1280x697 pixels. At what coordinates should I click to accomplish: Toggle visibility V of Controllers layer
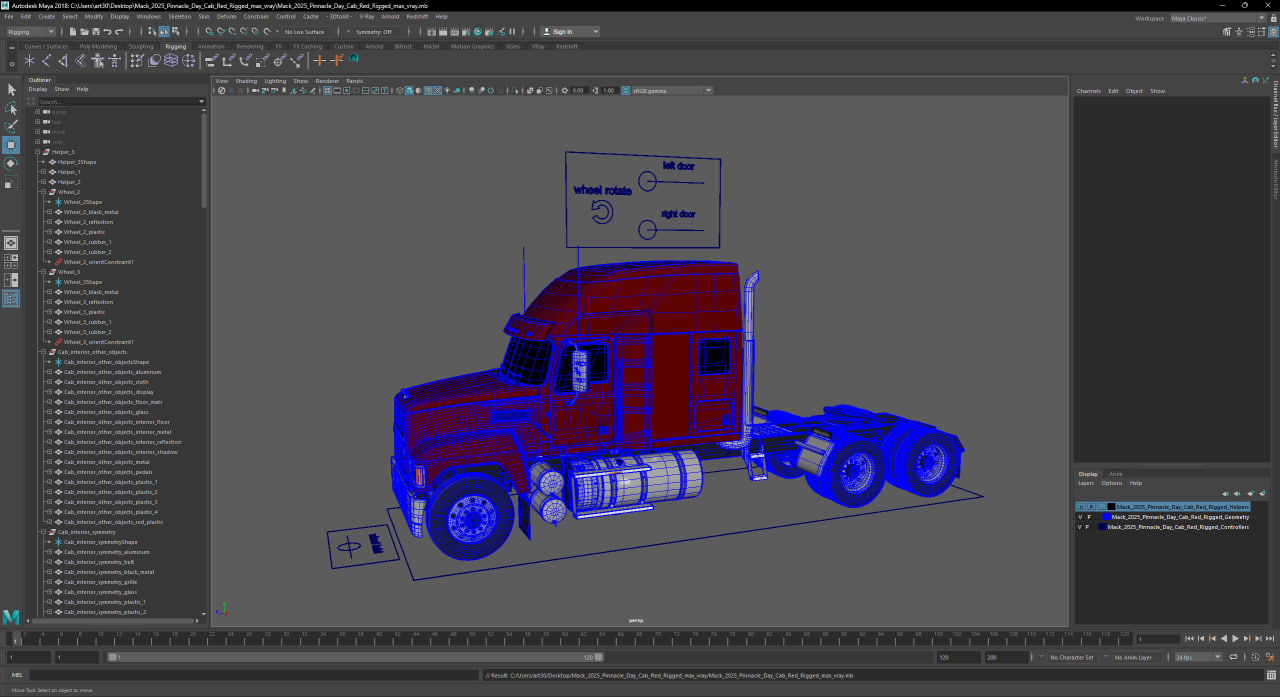point(1080,527)
